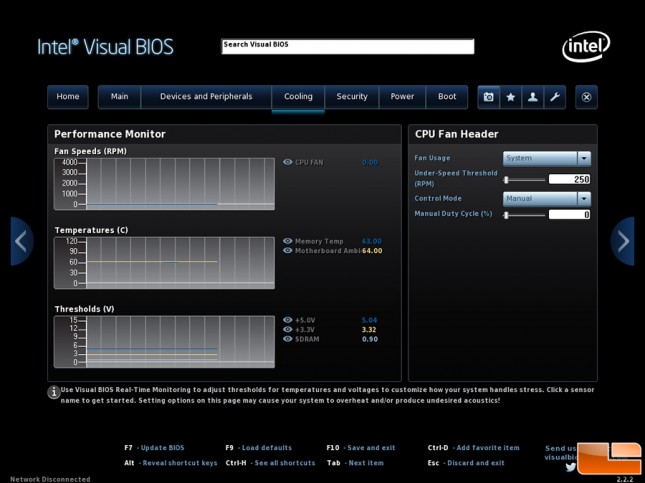Screen dimensions: 645x483
Task: Switch to the Main tab
Action: click(x=119, y=97)
